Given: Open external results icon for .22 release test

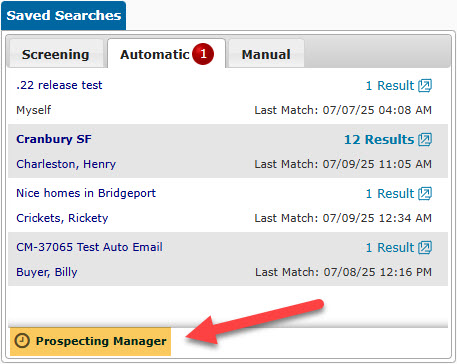Looking at the screenshot, I should (425, 86).
